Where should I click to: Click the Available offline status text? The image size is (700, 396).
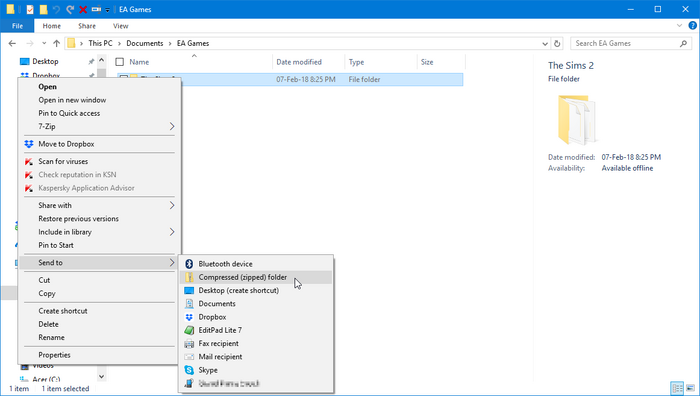click(627, 168)
